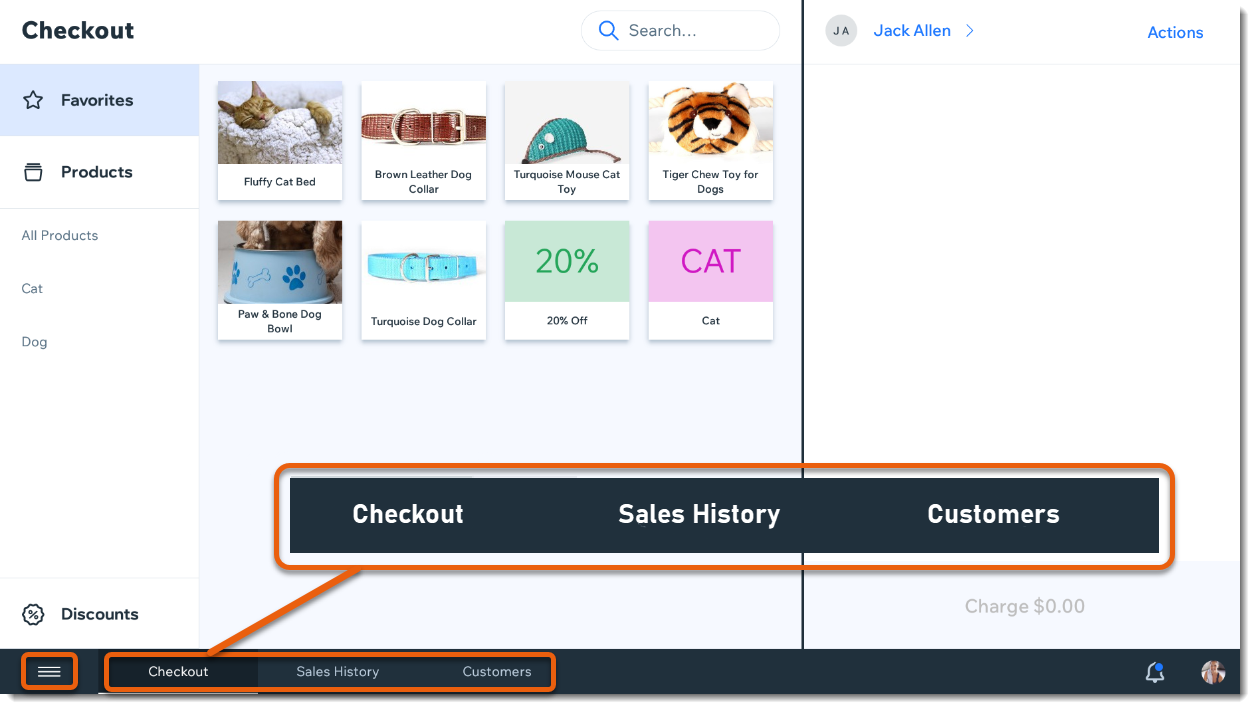Add Brown Leather Dog Collar to cart
1255x709 pixels.
424,141
